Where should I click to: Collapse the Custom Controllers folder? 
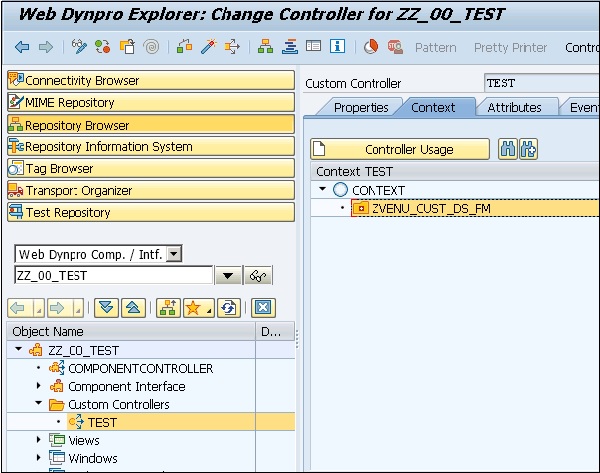coord(39,405)
